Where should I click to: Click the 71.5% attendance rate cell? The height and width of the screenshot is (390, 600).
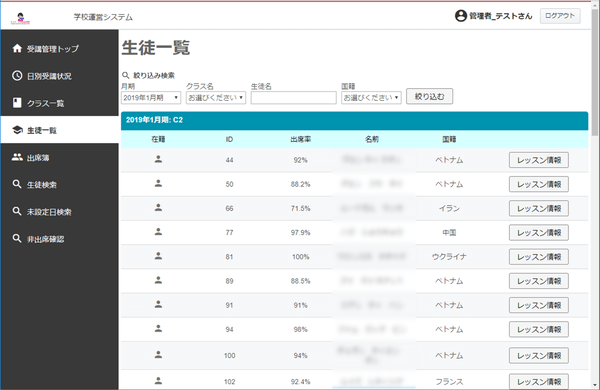point(300,209)
